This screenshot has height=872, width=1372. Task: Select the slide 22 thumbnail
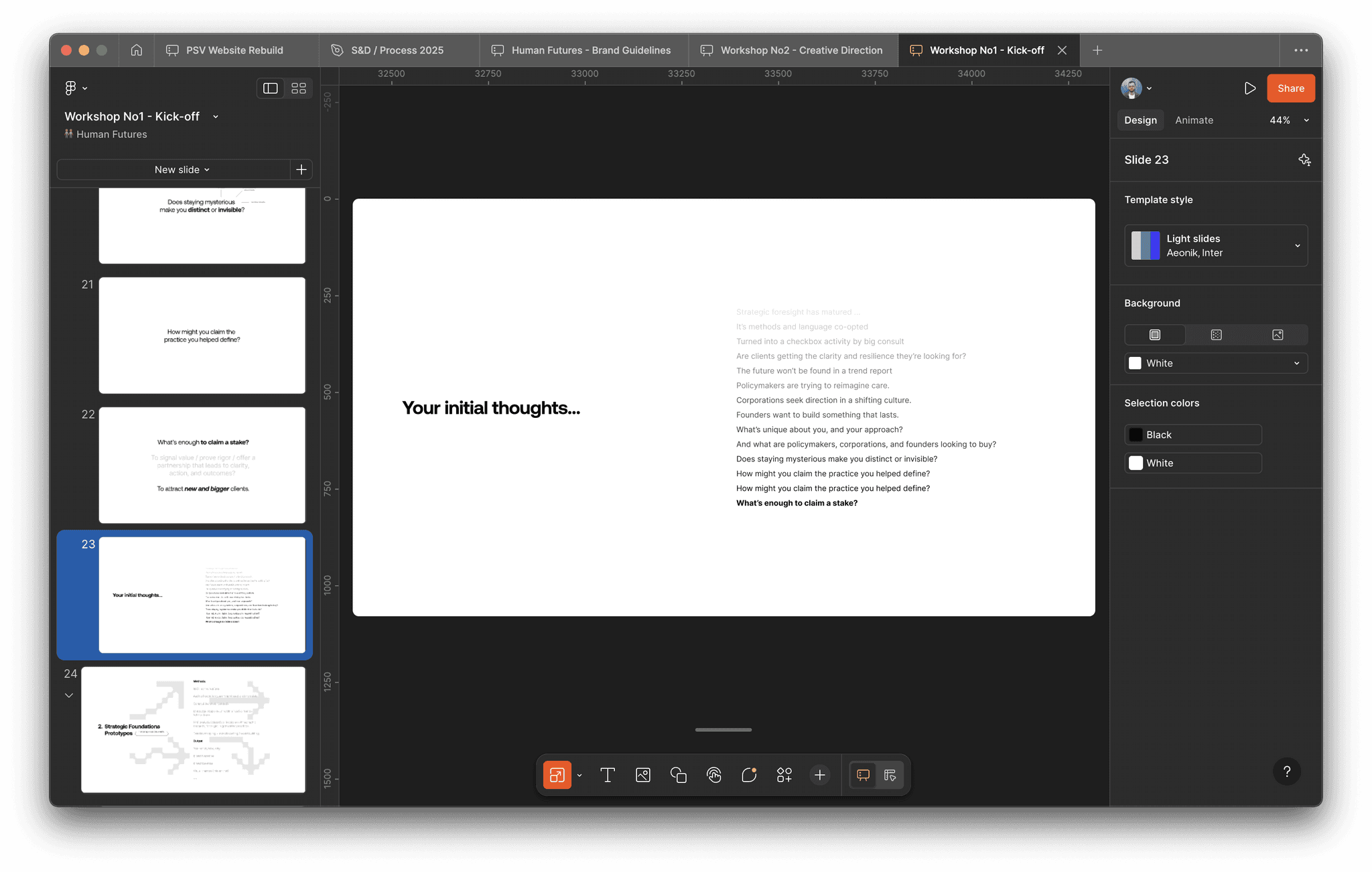(x=202, y=465)
